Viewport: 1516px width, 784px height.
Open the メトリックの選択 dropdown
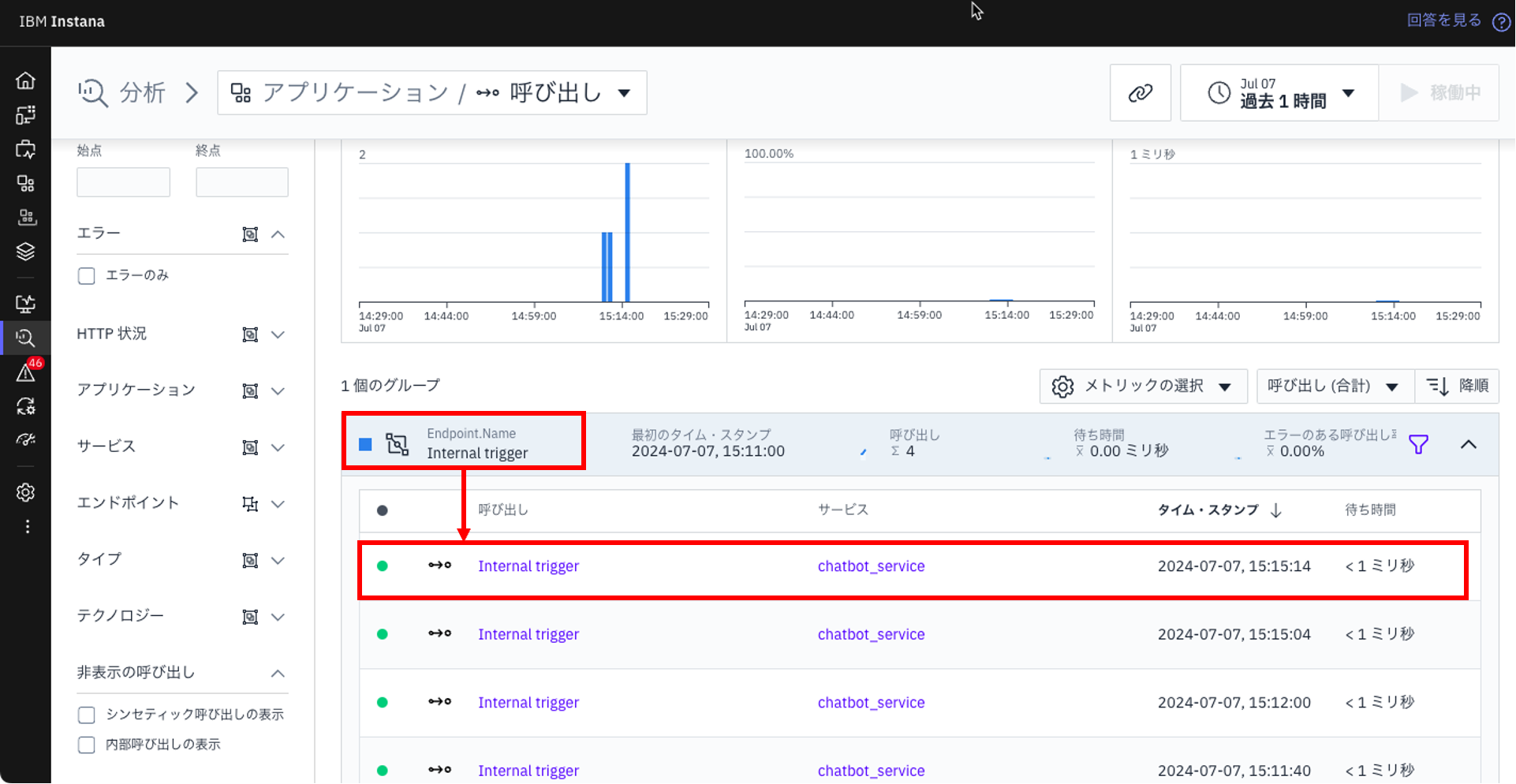coord(1143,386)
